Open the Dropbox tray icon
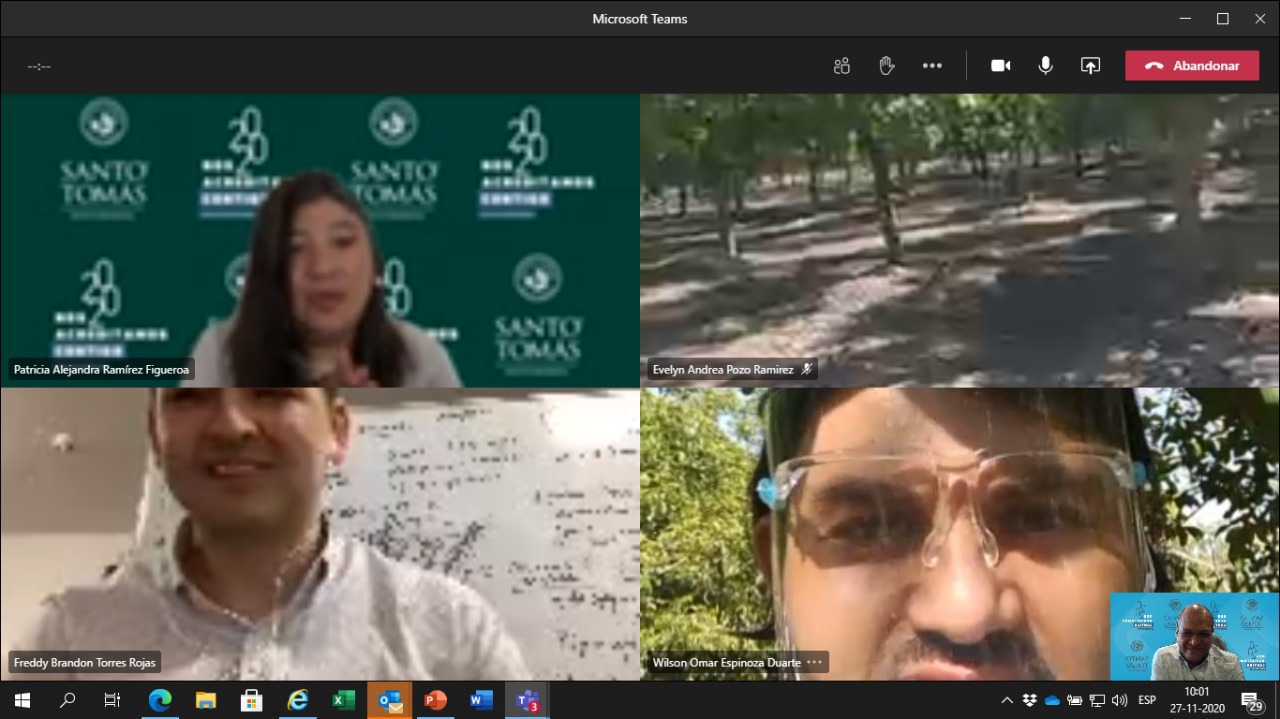 tap(1030, 700)
